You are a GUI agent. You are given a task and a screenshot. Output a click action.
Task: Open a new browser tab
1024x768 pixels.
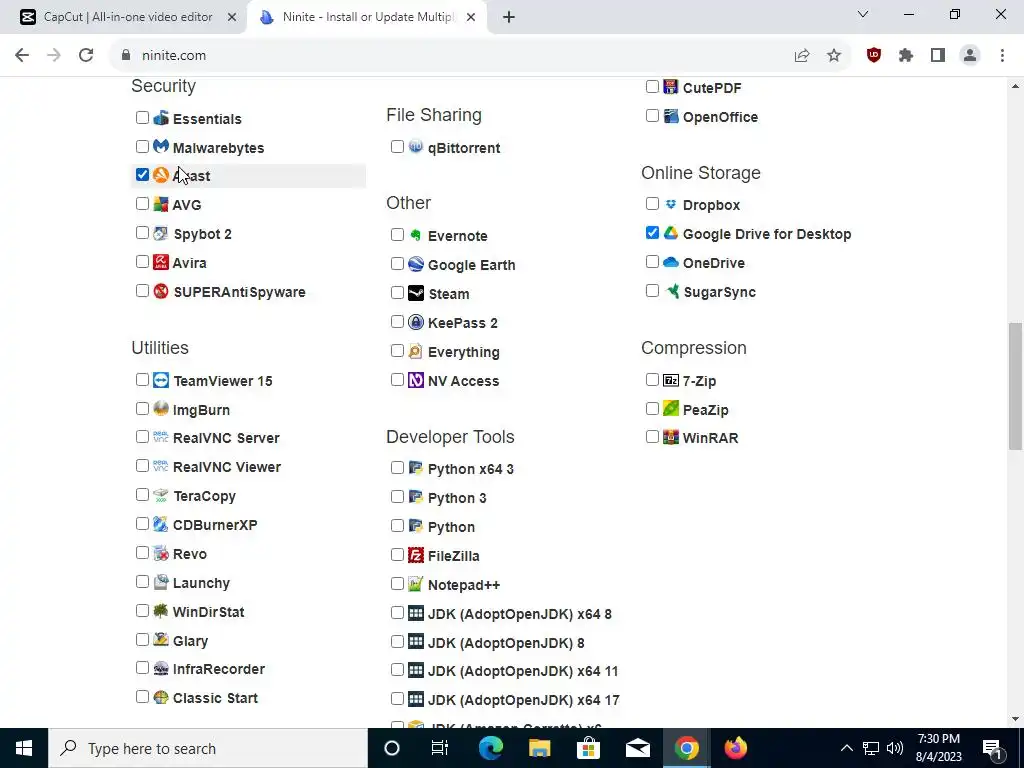pos(509,18)
